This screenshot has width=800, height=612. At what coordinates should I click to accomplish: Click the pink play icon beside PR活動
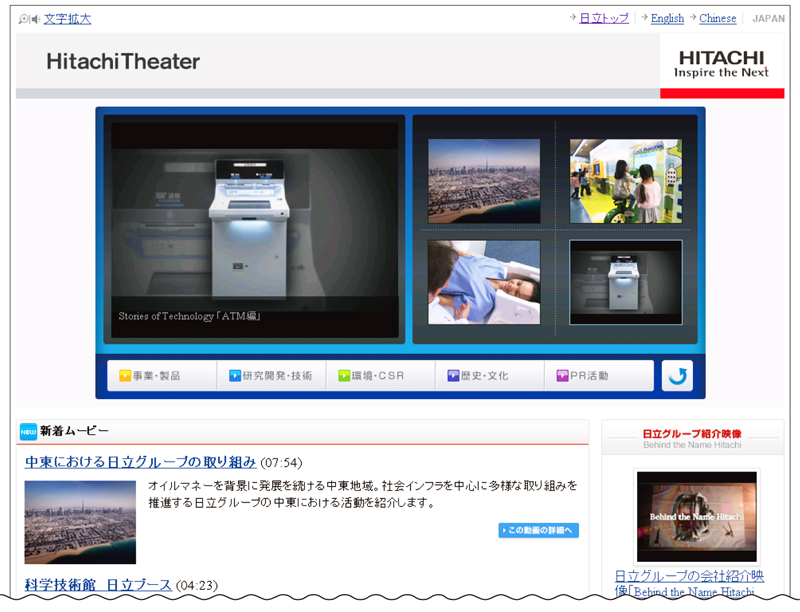tap(562, 376)
